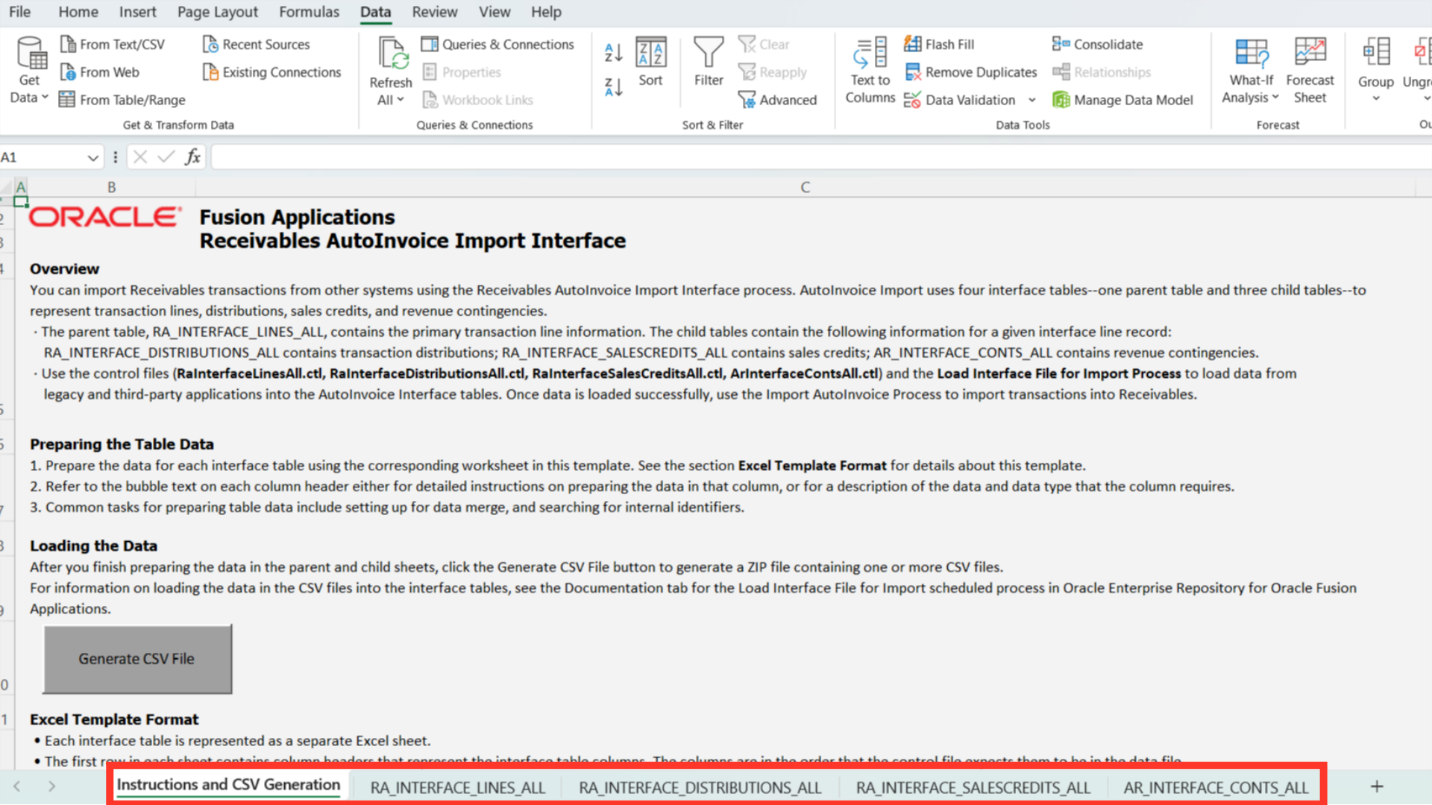Click Consolidate

point(1097,44)
